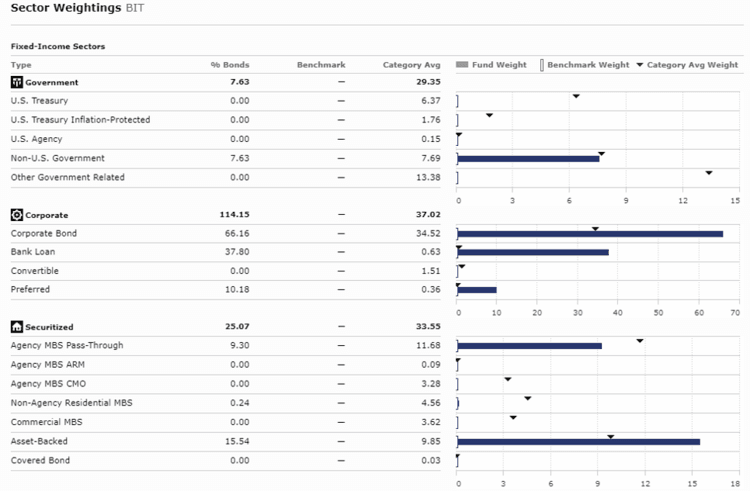Image resolution: width=750 pixels, height=491 pixels.
Task: Click the category average marker for Other Government Related
Action: pyautogui.click(x=709, y=173)
